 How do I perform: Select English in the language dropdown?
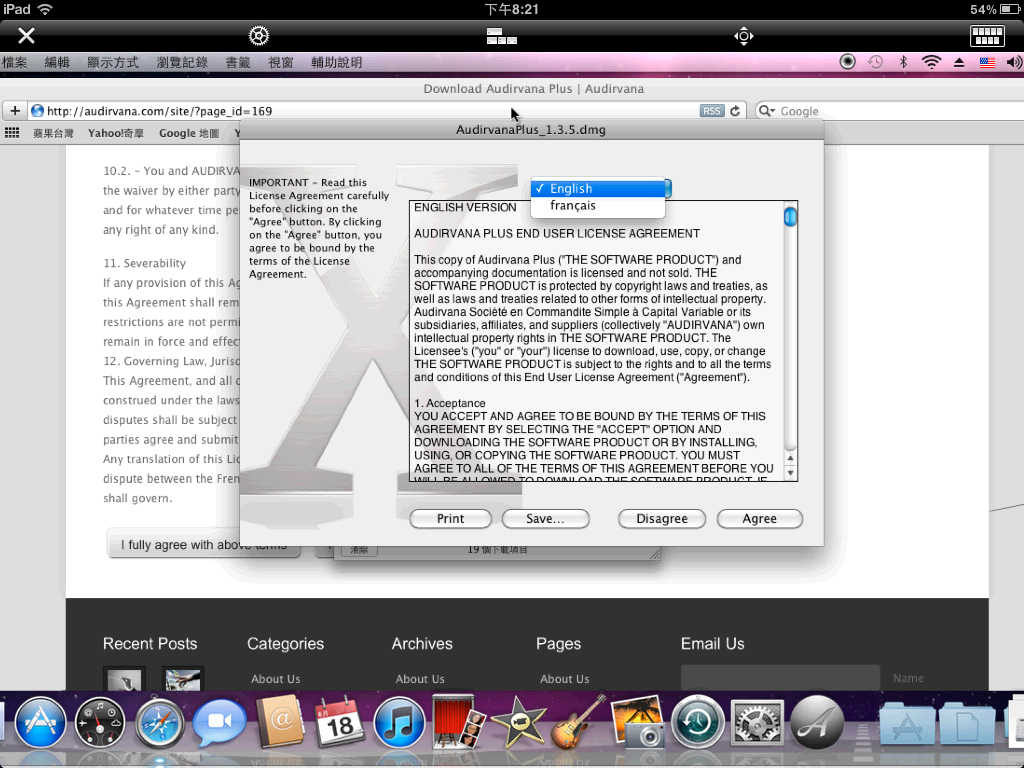tap(597, 188)
